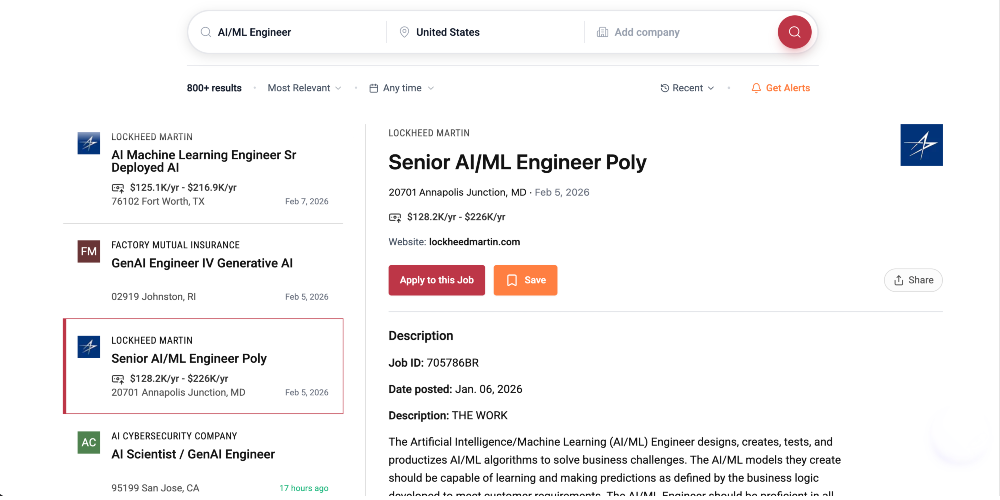Visit the lockheedmartin.com website link

coord(474,242)
